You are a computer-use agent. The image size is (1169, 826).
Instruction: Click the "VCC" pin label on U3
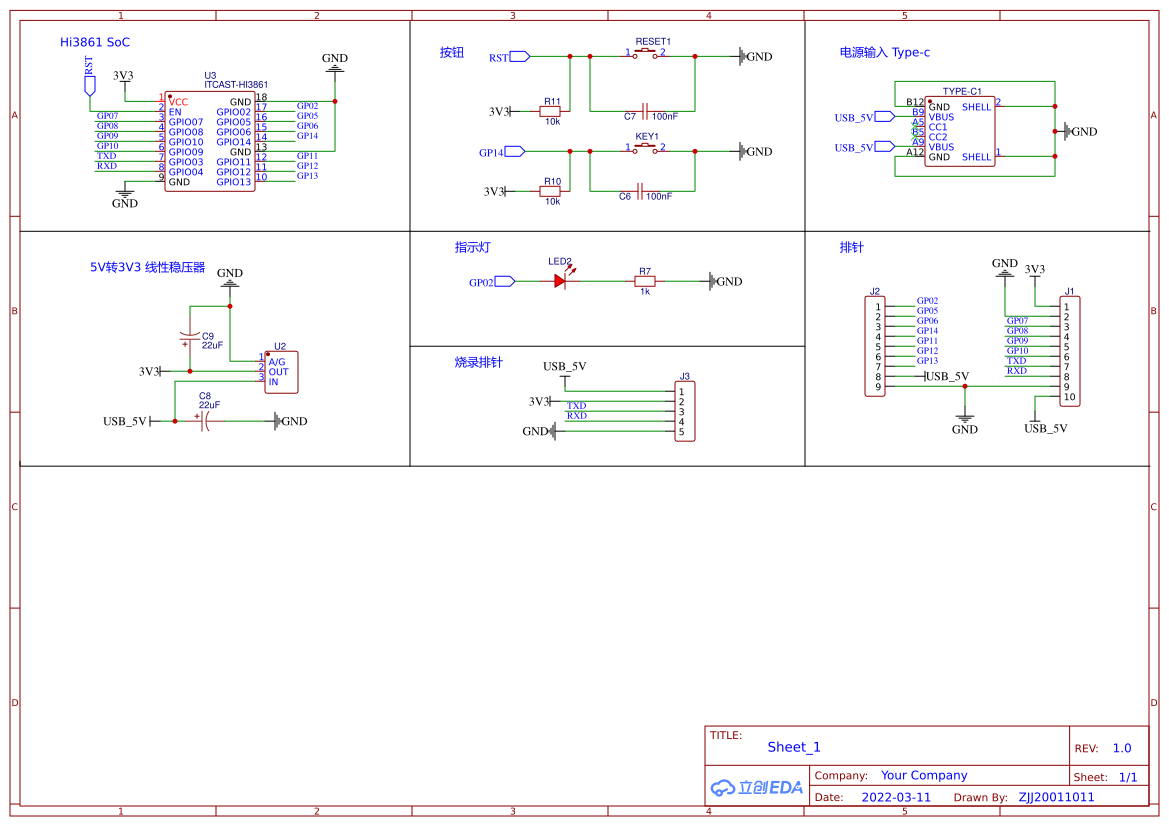point(178,102)
